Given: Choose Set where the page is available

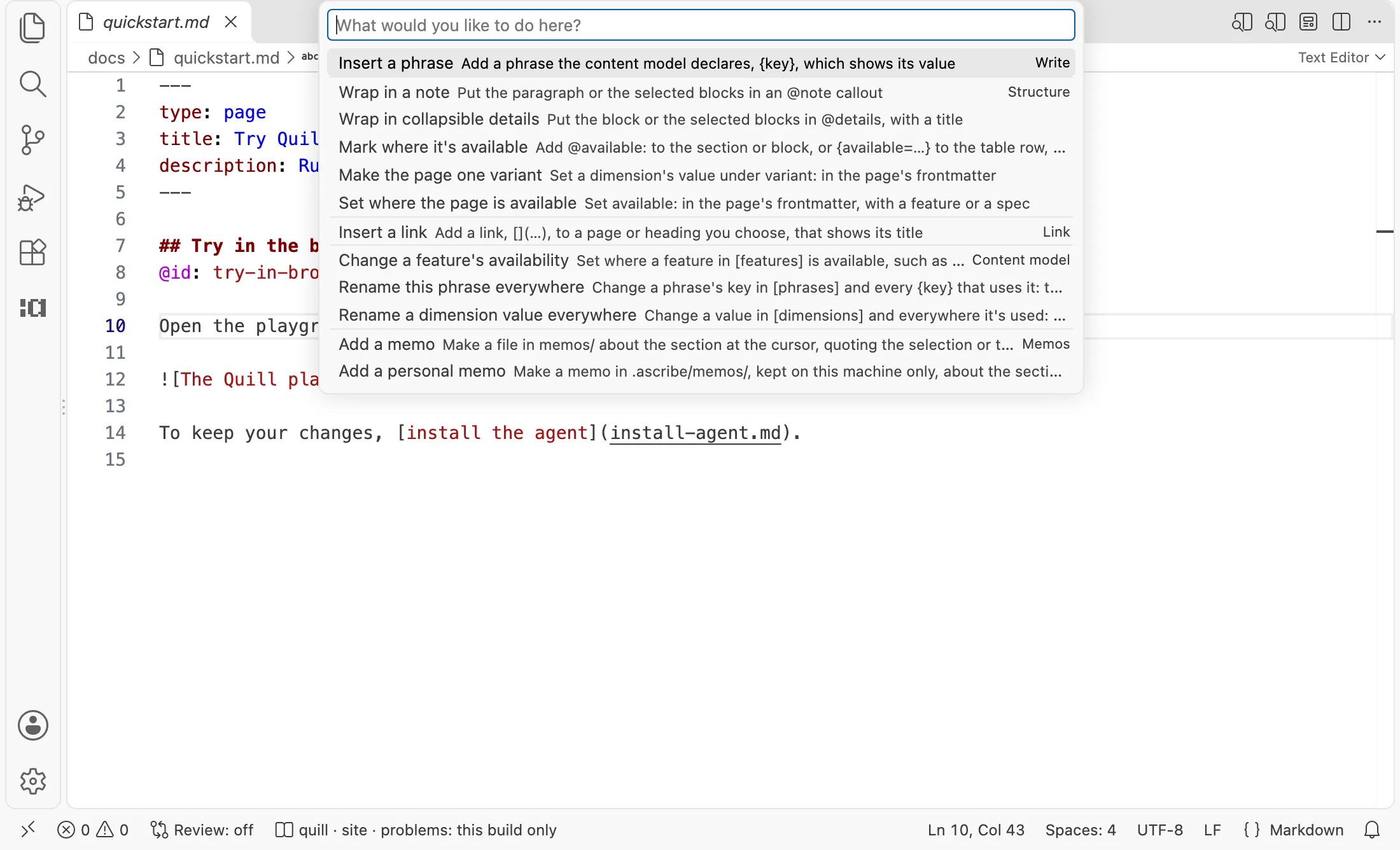Looking at the screenshot, I should [x=701, y=203].
